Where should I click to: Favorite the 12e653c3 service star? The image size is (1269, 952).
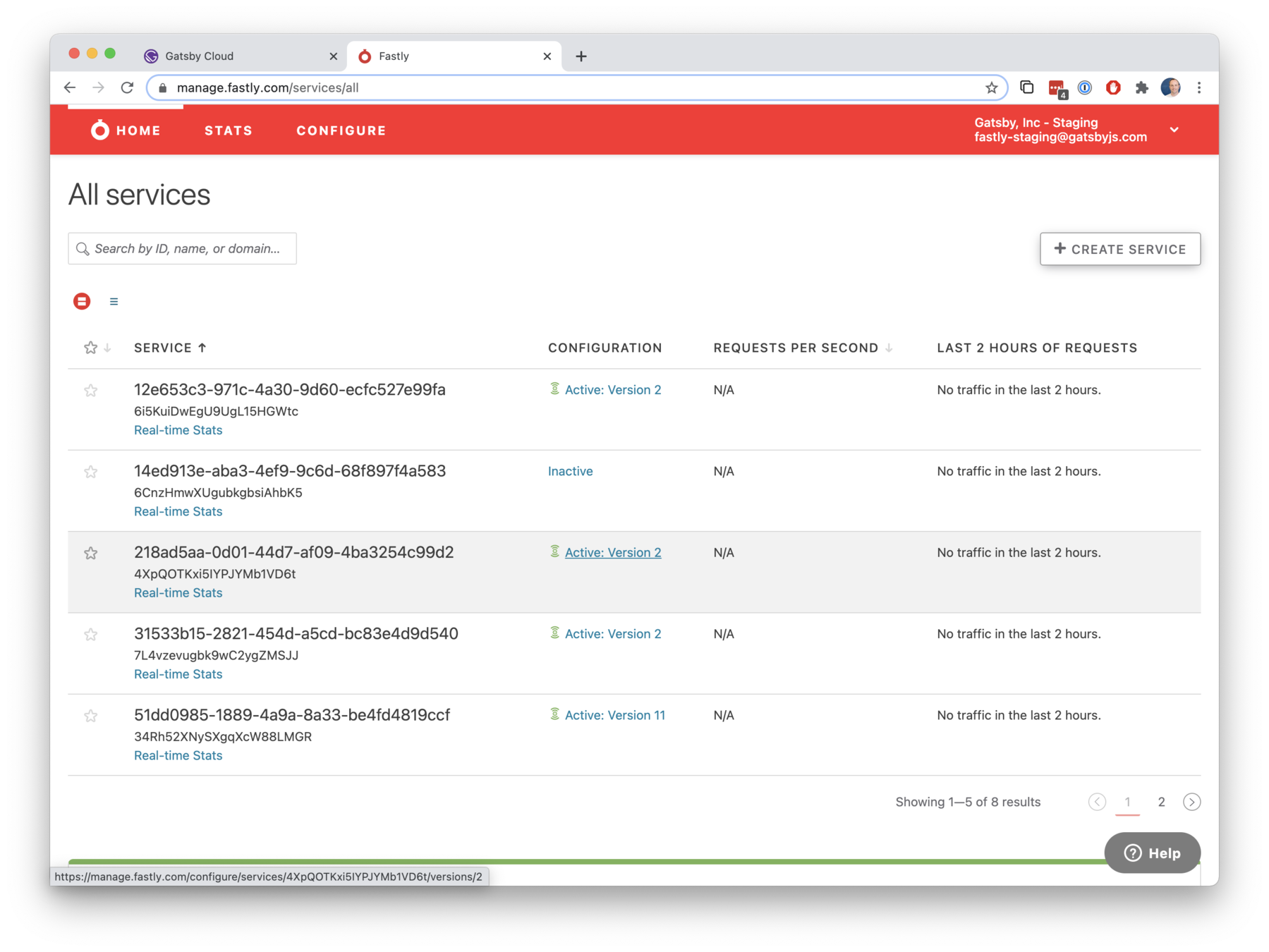(x=90, y=391)
